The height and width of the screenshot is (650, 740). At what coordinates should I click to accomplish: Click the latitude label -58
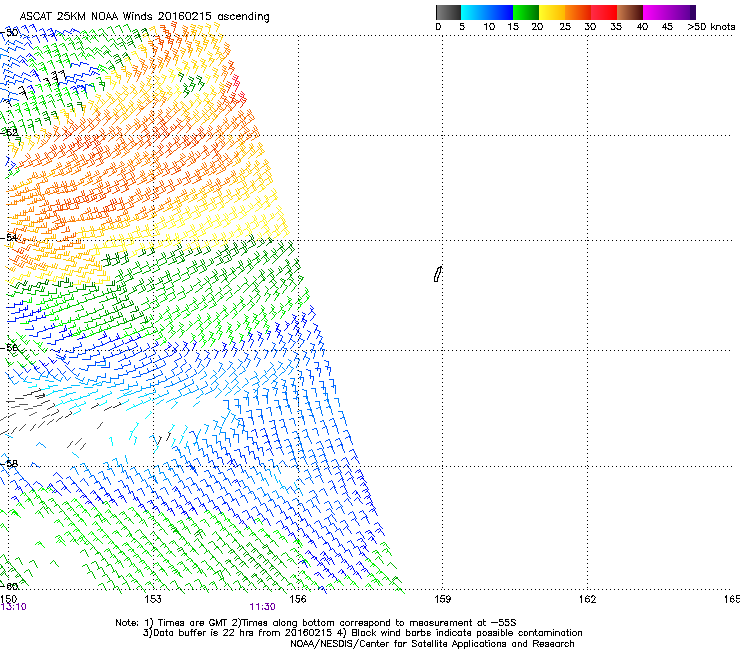pos(9,464)
